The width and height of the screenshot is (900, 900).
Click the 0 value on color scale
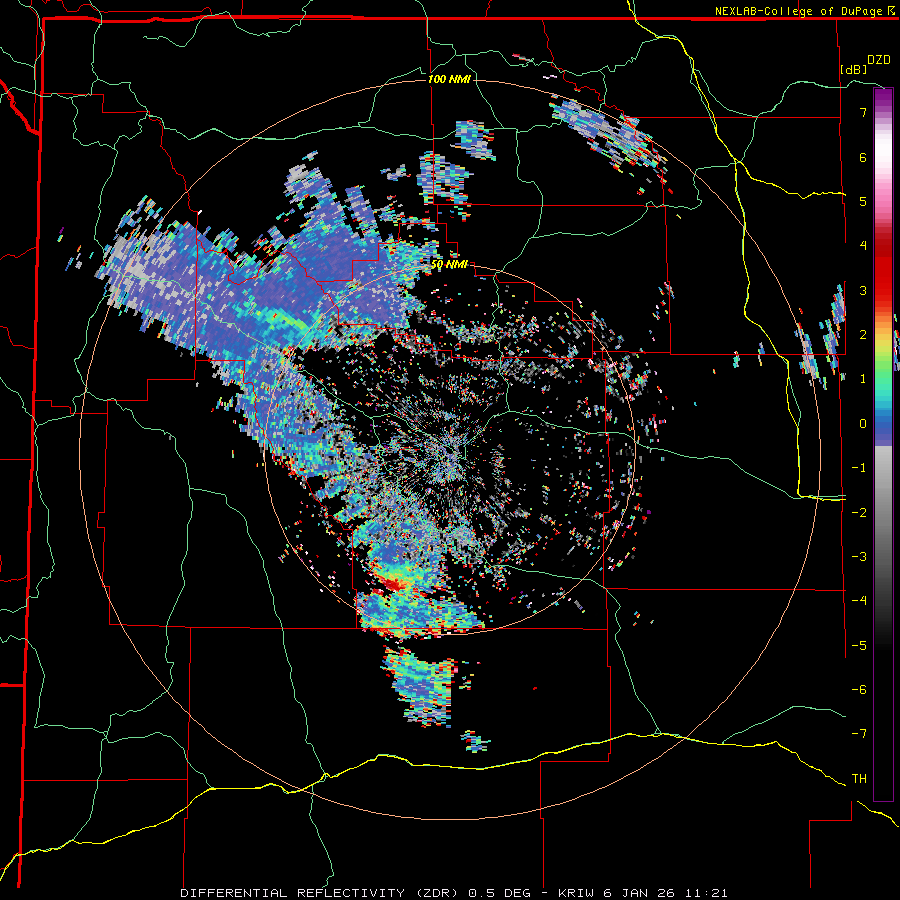[863, 424]
